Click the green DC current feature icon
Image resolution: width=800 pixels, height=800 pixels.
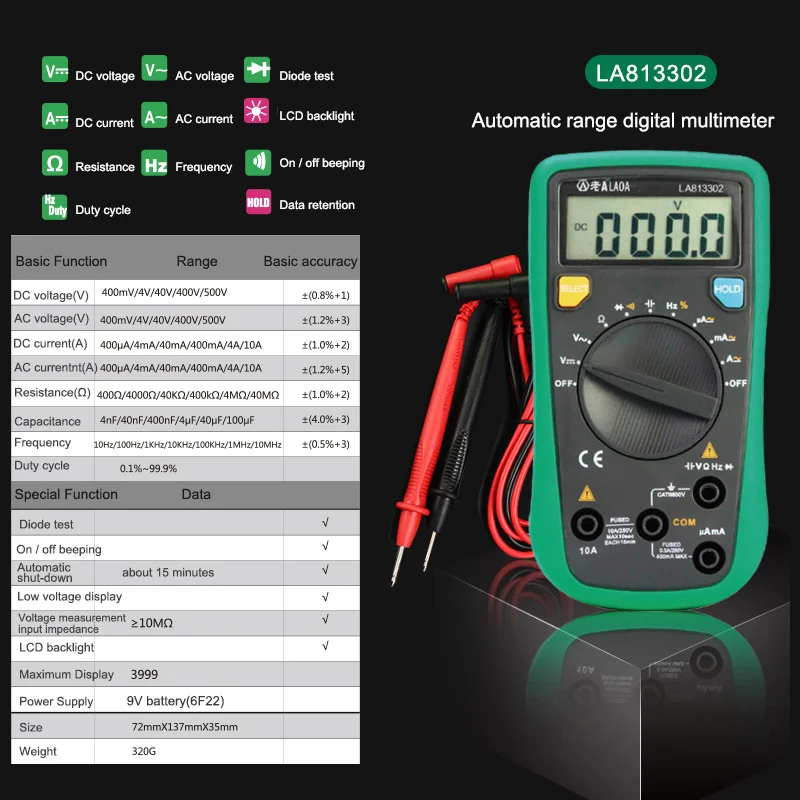[55, 116]
